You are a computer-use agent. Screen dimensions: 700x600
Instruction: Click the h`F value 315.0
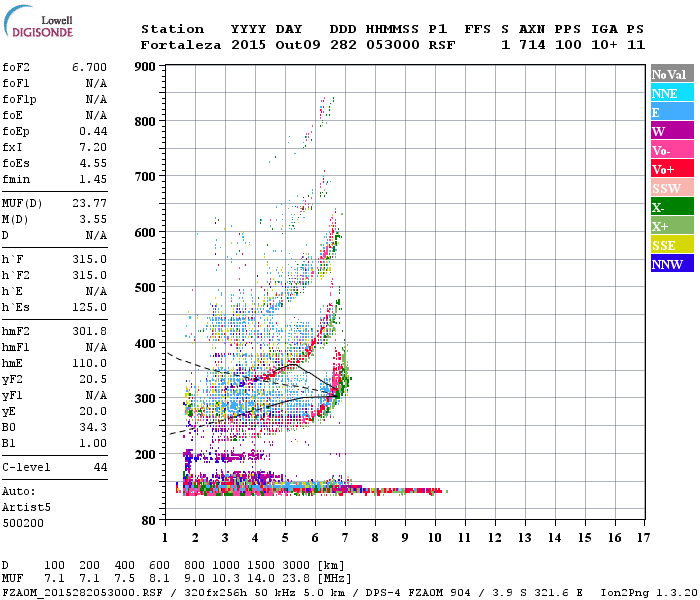pyautogui.click(x=89, y=259)
